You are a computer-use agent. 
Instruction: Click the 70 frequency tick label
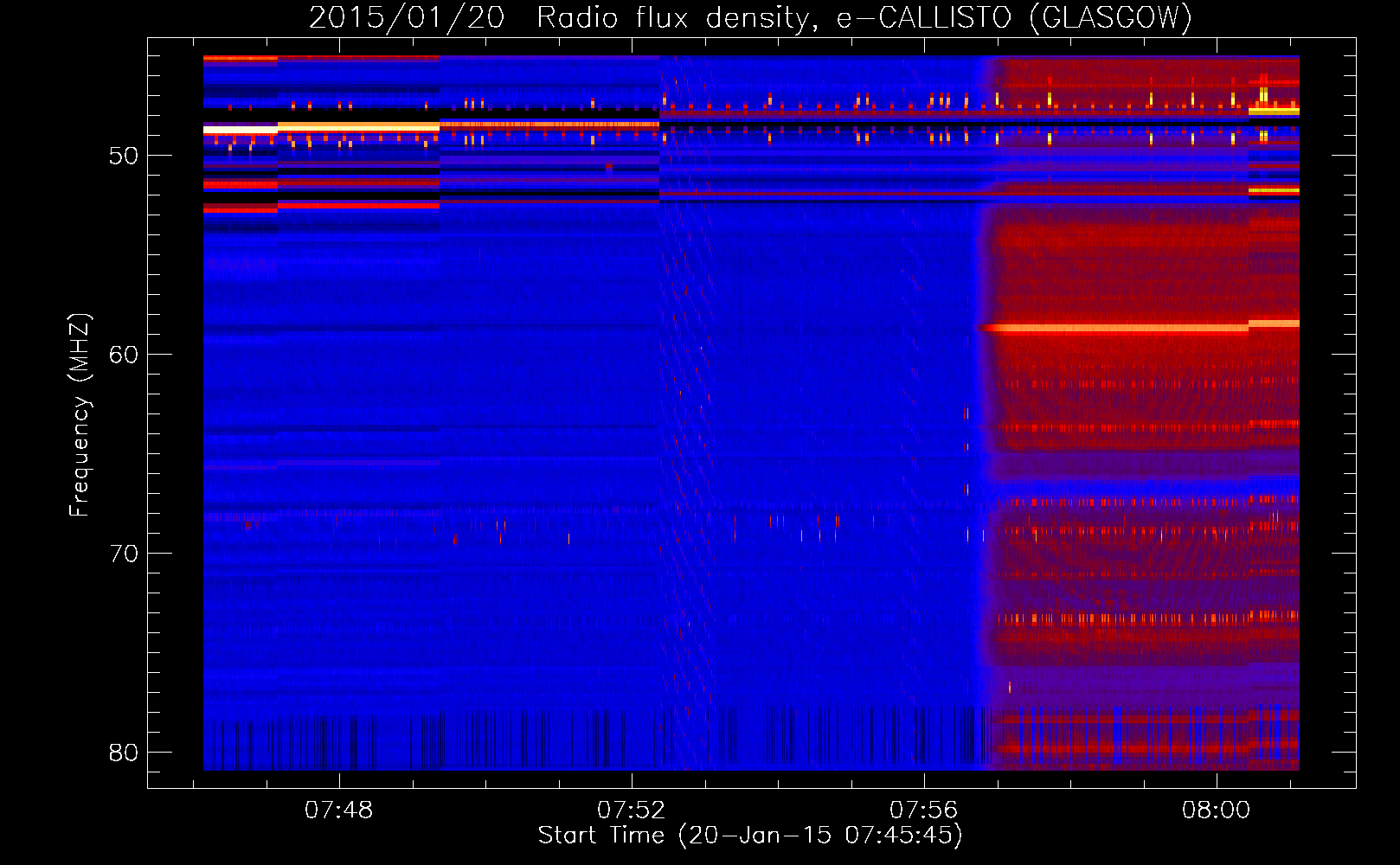click(x=123, y=554)
